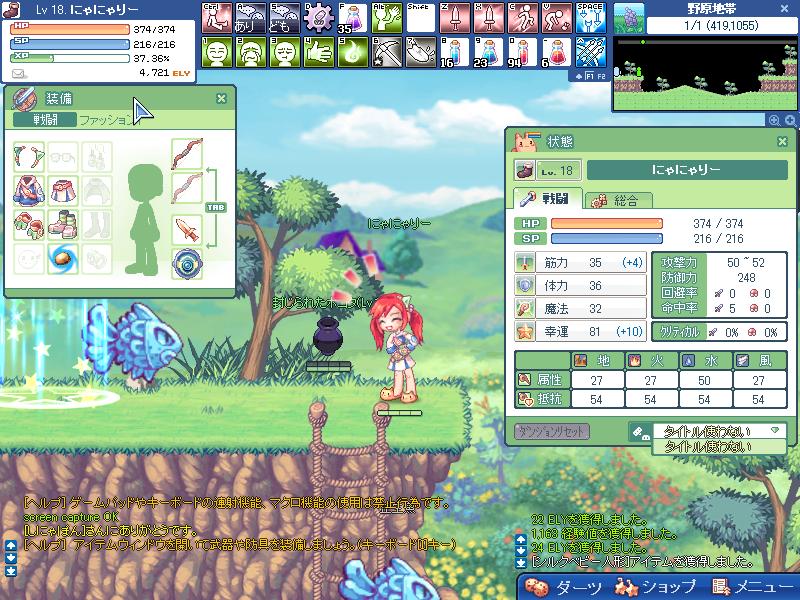
Task: Open the ショップ button
Action: tap(655, 587)
